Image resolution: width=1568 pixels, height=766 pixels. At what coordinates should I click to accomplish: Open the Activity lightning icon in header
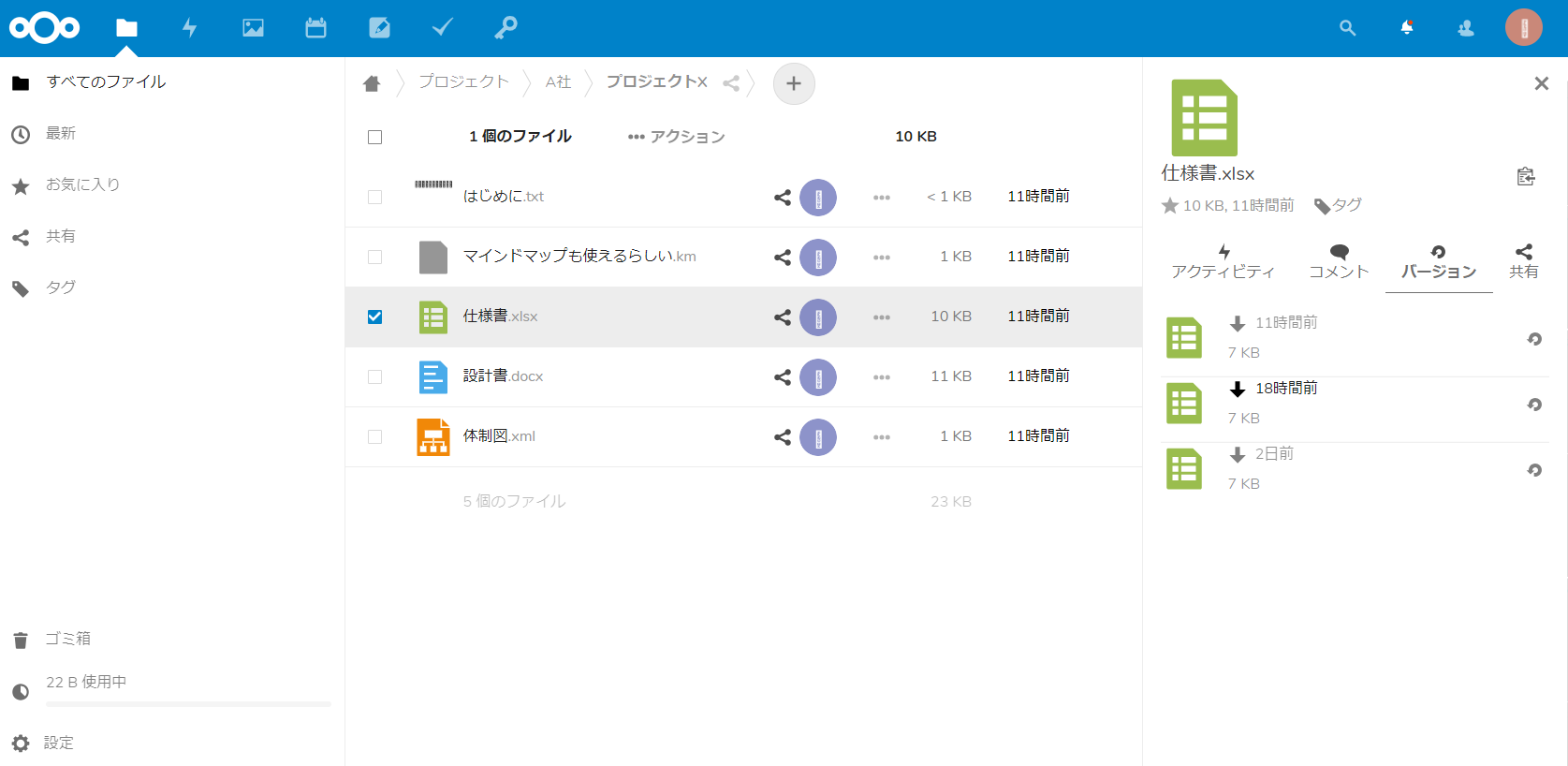pyautogui.click(x=189, y=28)
